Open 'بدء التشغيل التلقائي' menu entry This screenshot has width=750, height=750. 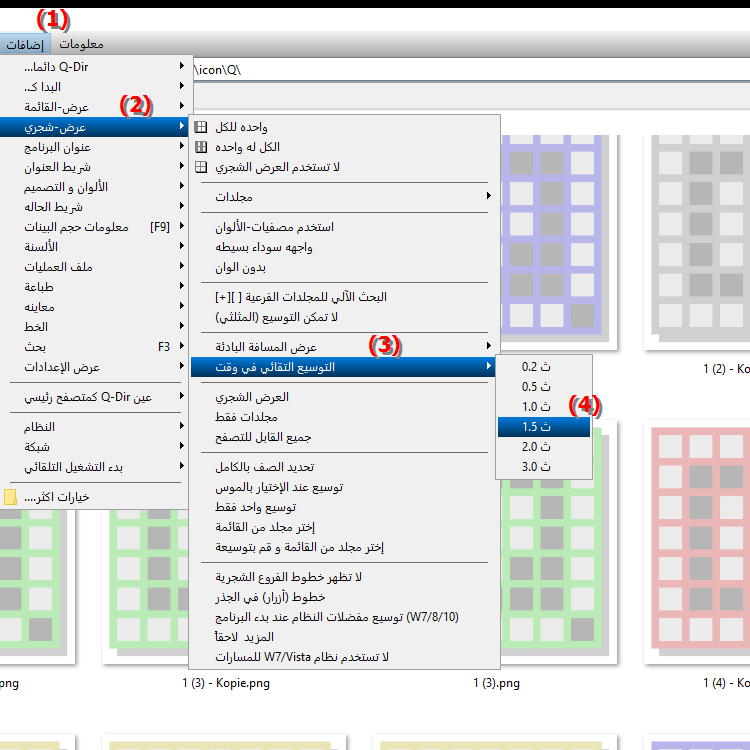(x=94, y=467)
